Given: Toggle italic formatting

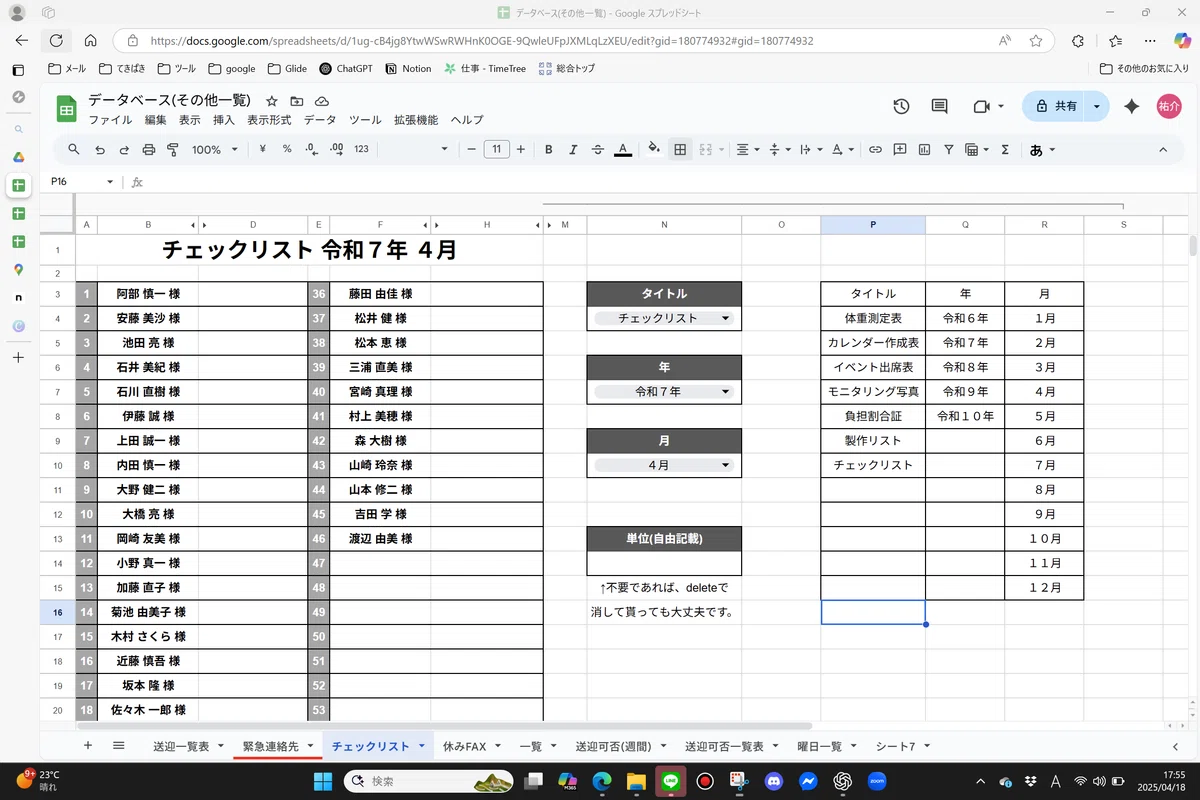Looking at the screenshot, I should 573,150.
